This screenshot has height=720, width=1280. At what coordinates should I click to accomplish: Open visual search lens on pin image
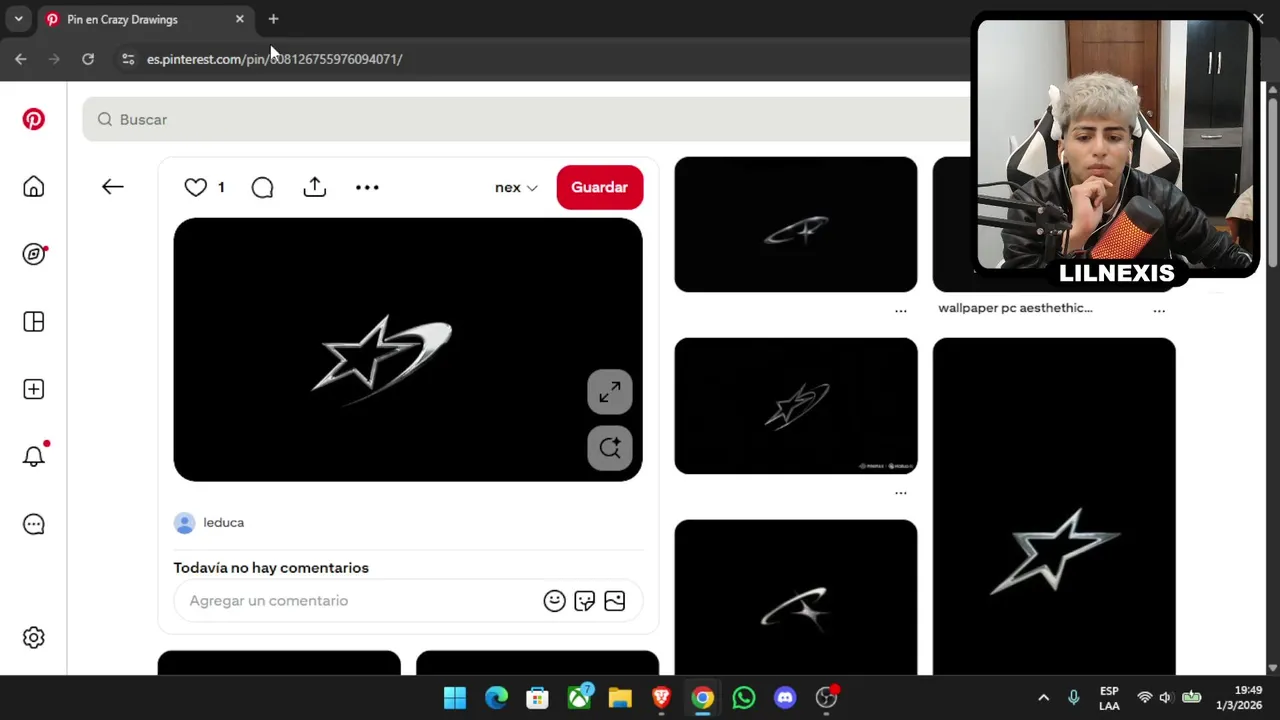click(610, 448)
